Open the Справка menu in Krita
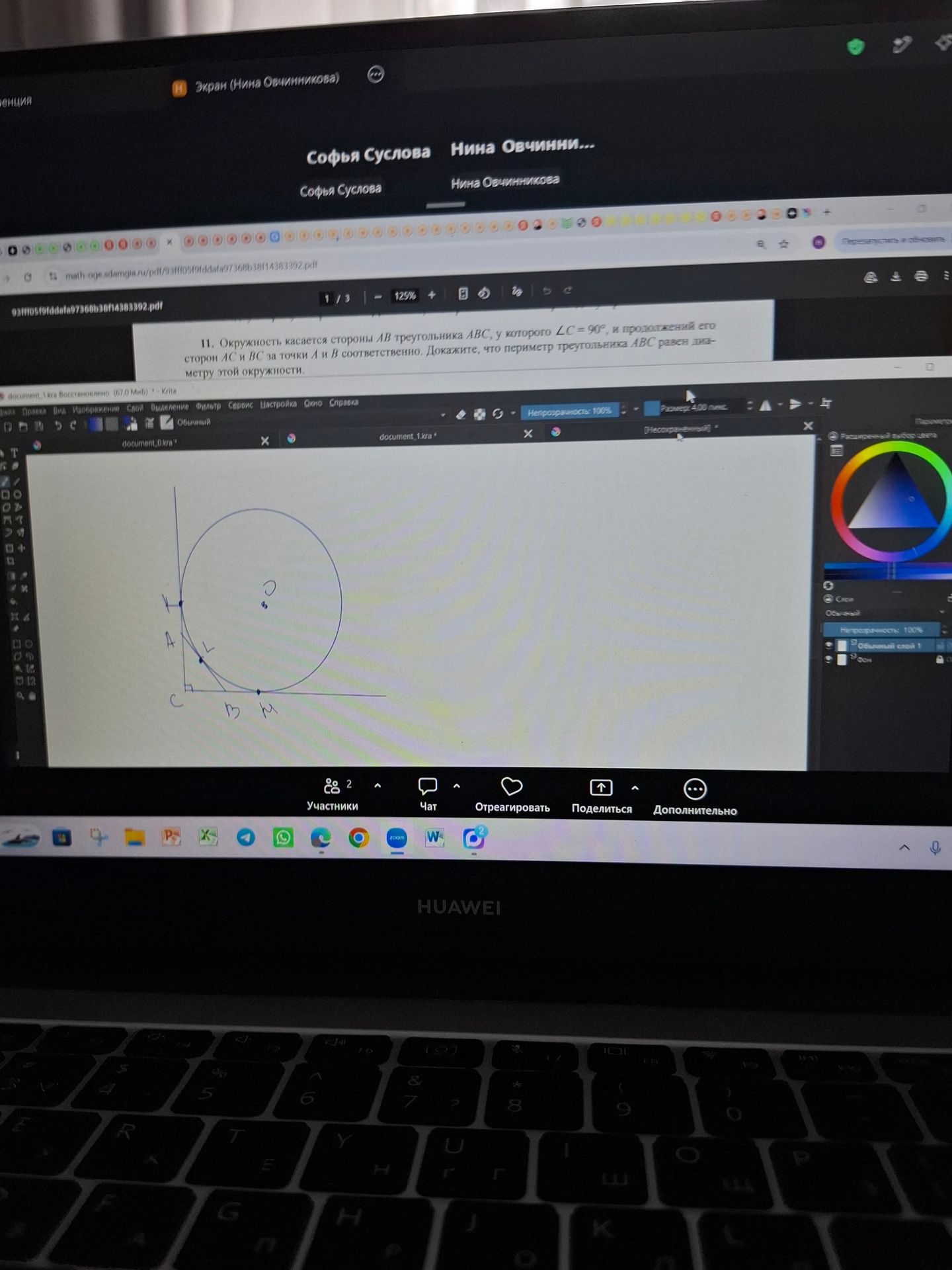Image resolution: width=952 pixels, height=1270 pixels. tap(344, 402)
